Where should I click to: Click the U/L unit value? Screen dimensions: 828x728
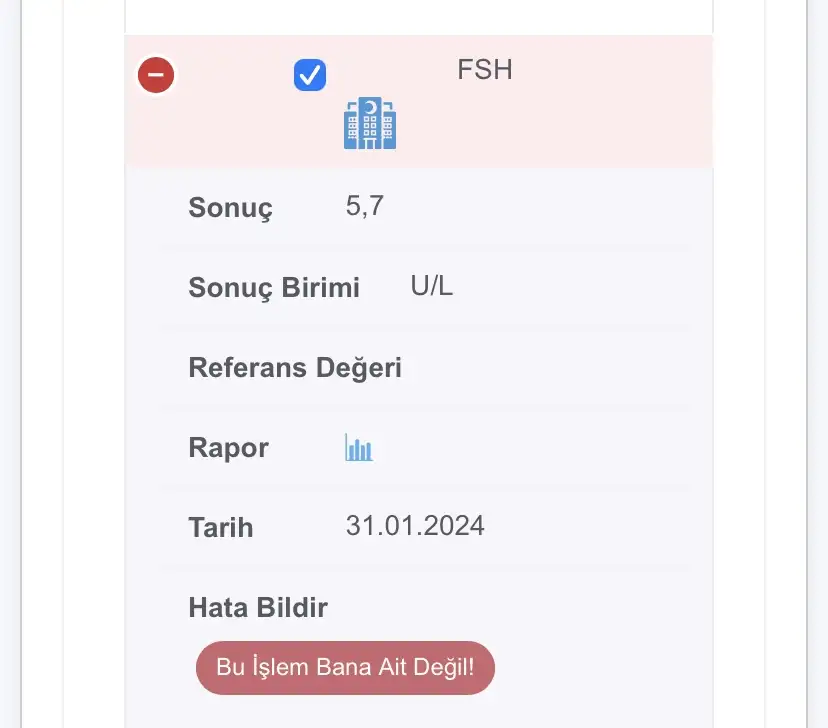(432, 286)
